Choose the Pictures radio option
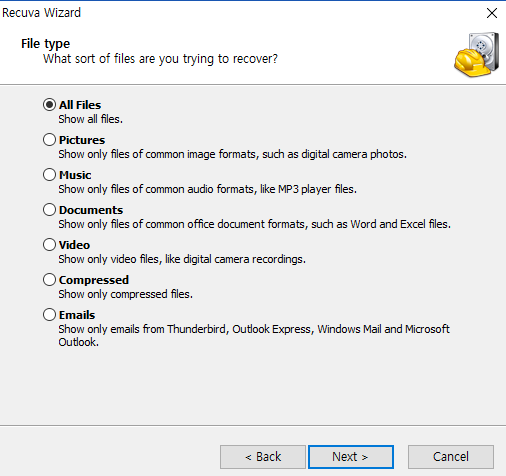Screen dimensions: 506x476 pos(49,140)
